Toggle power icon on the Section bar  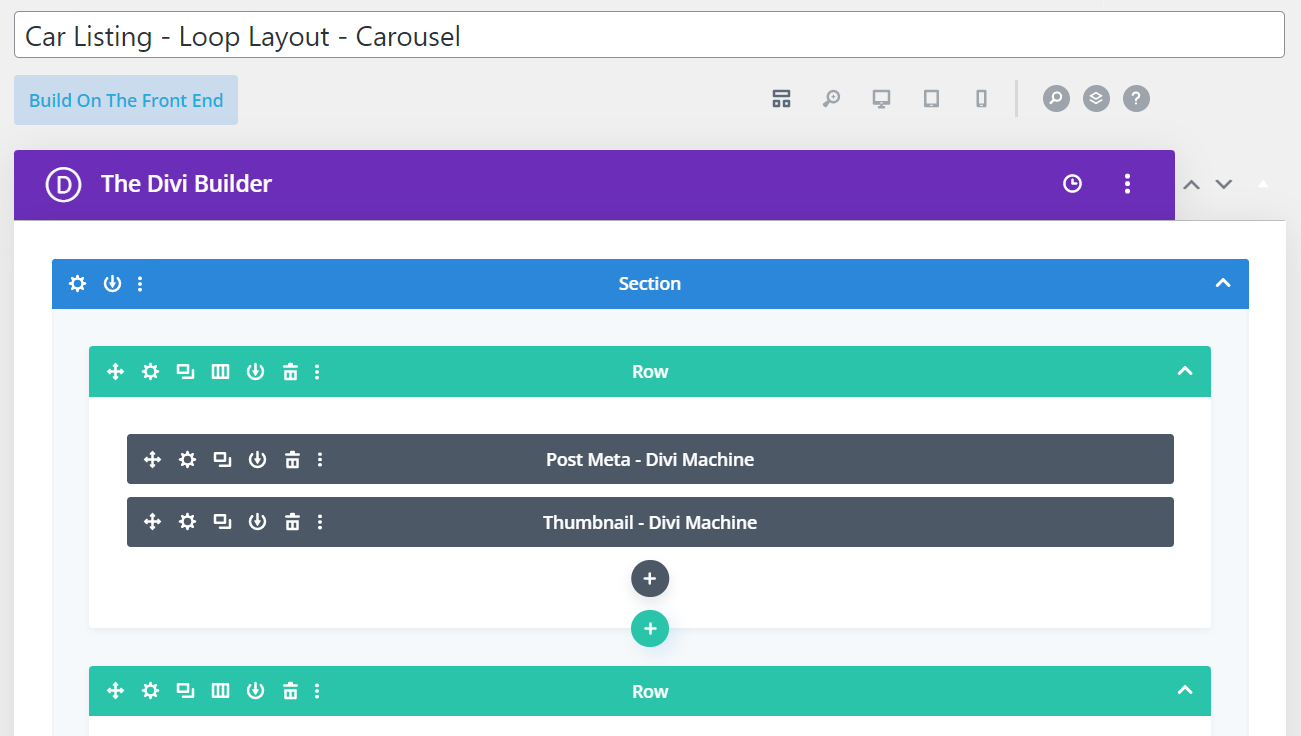(112, 284)
